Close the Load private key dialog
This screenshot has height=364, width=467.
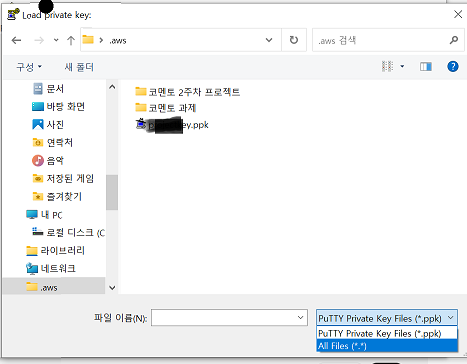point(458,14)
